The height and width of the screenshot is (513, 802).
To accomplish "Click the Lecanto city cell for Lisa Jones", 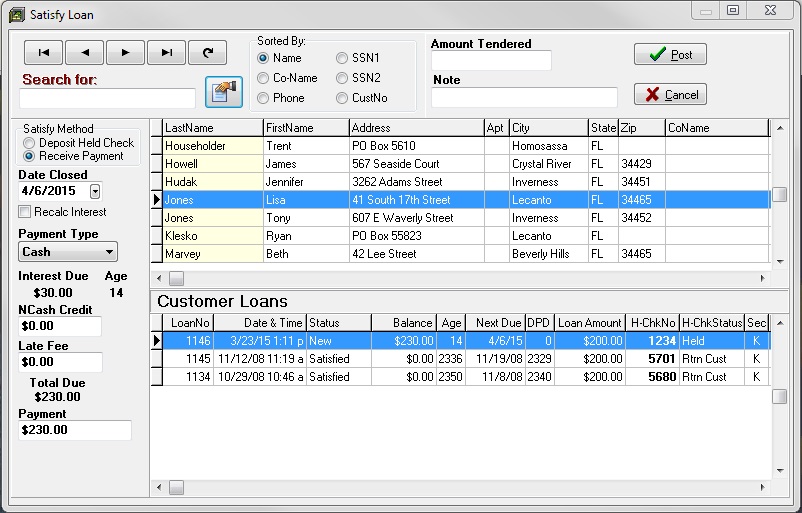I will (x=549, y=200).
